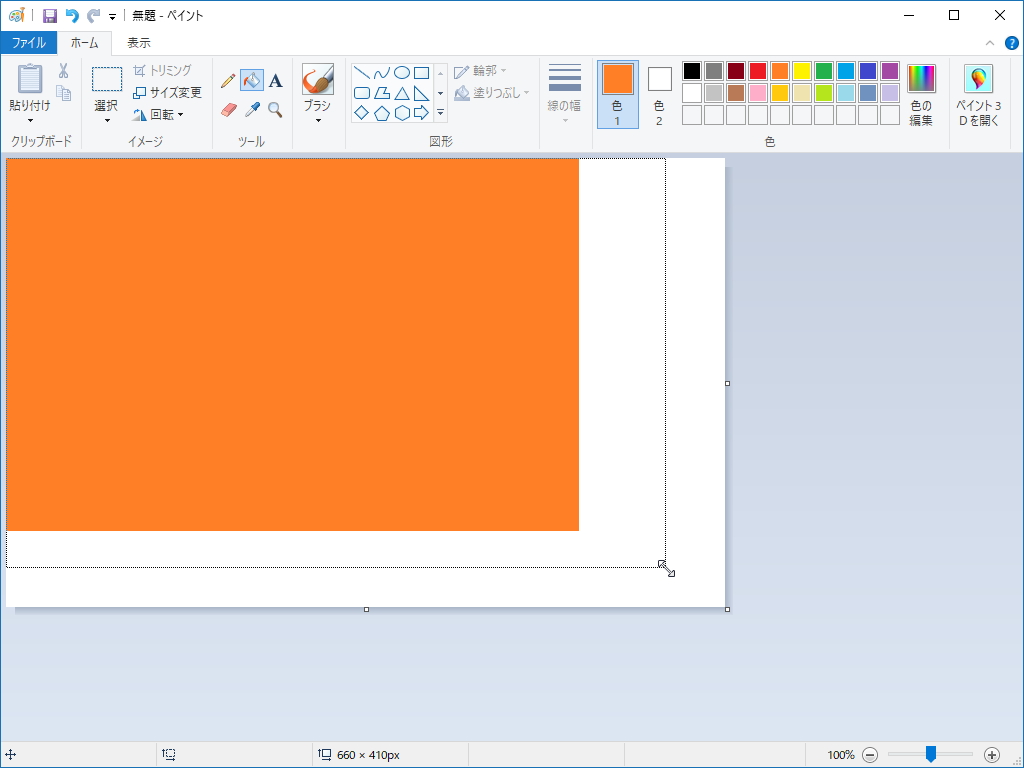
Task: Pick the red color swatch
Action: coord(758,71)
